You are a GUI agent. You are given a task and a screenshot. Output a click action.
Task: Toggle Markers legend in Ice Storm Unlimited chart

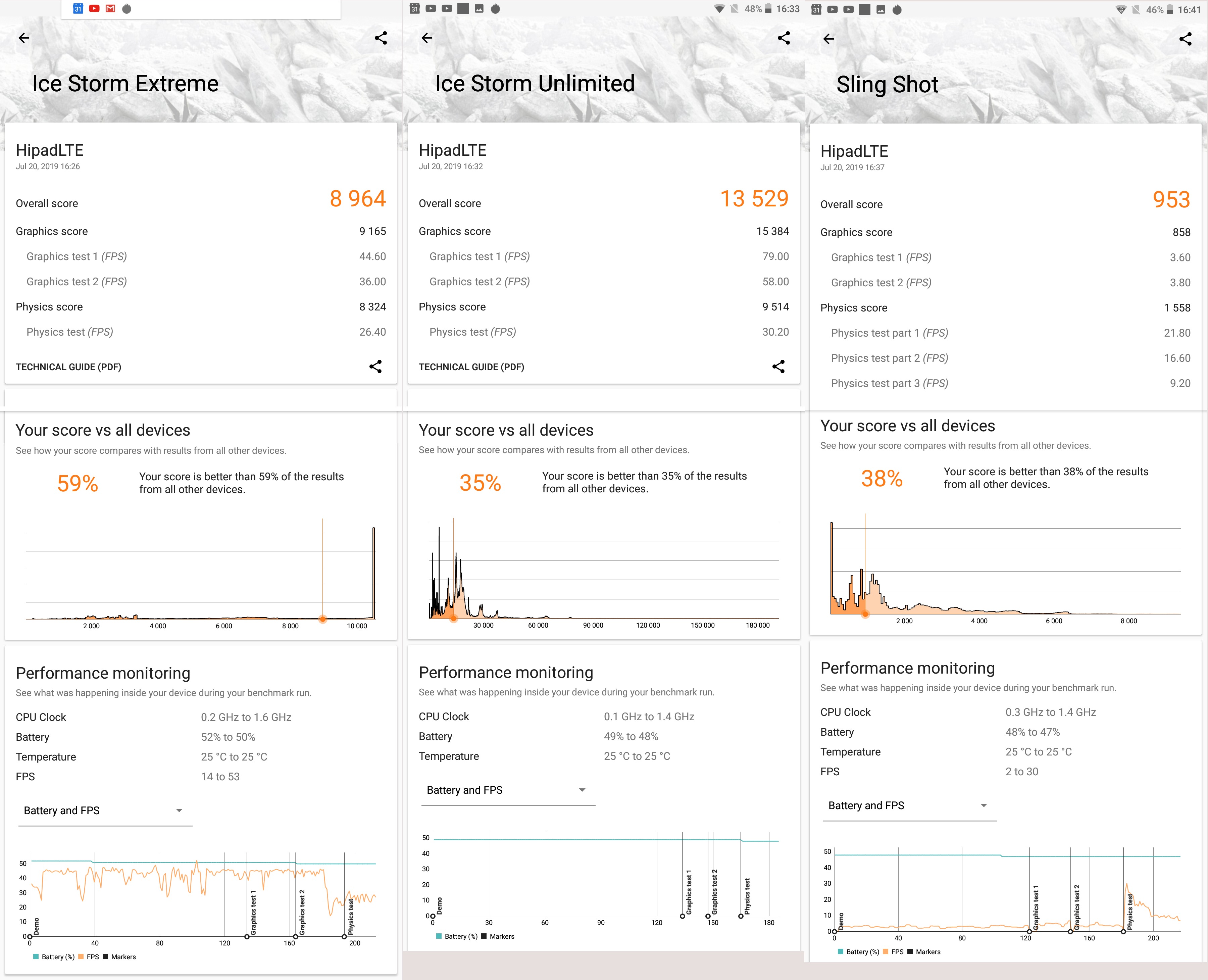click(498, 936)
